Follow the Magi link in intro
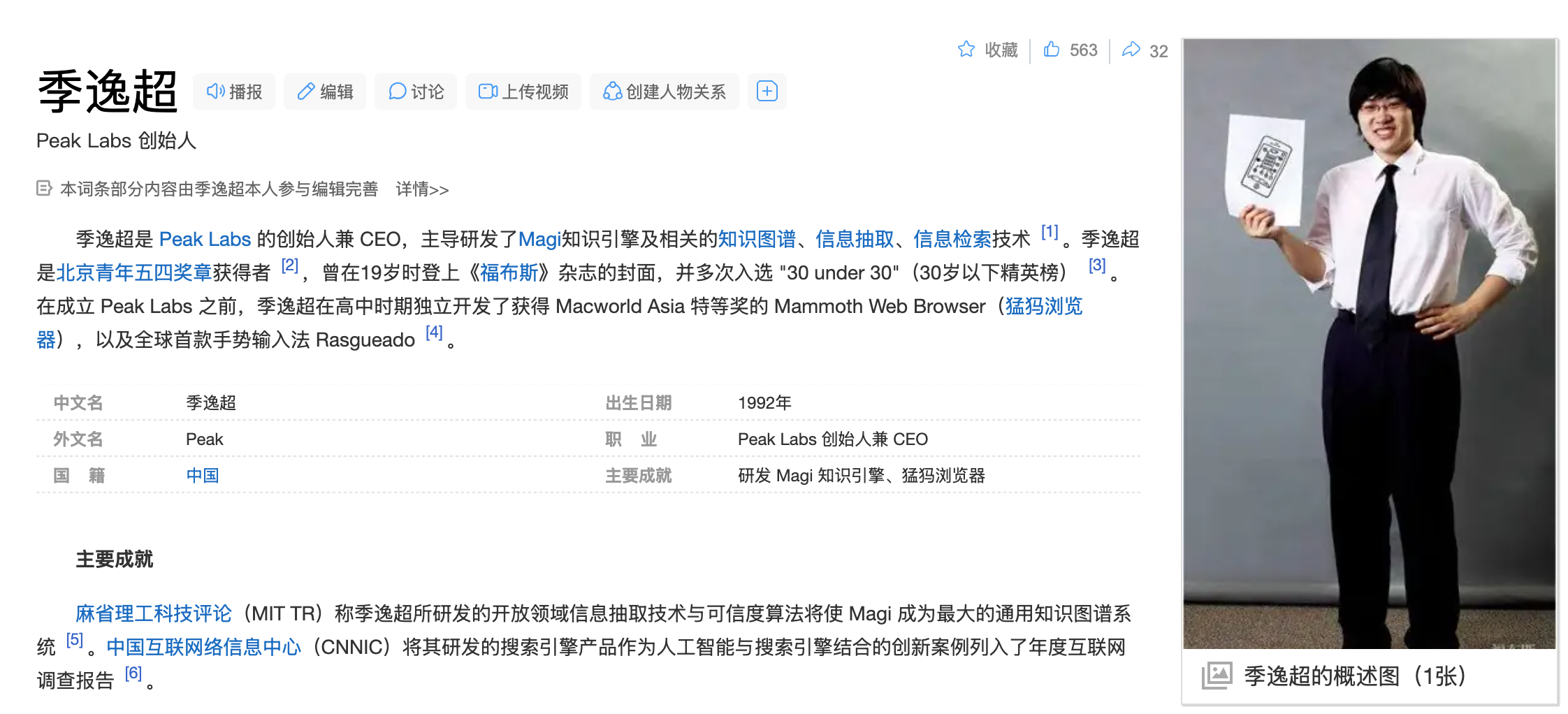Screen dimensions: 1568x714 [x=539, y=240]
